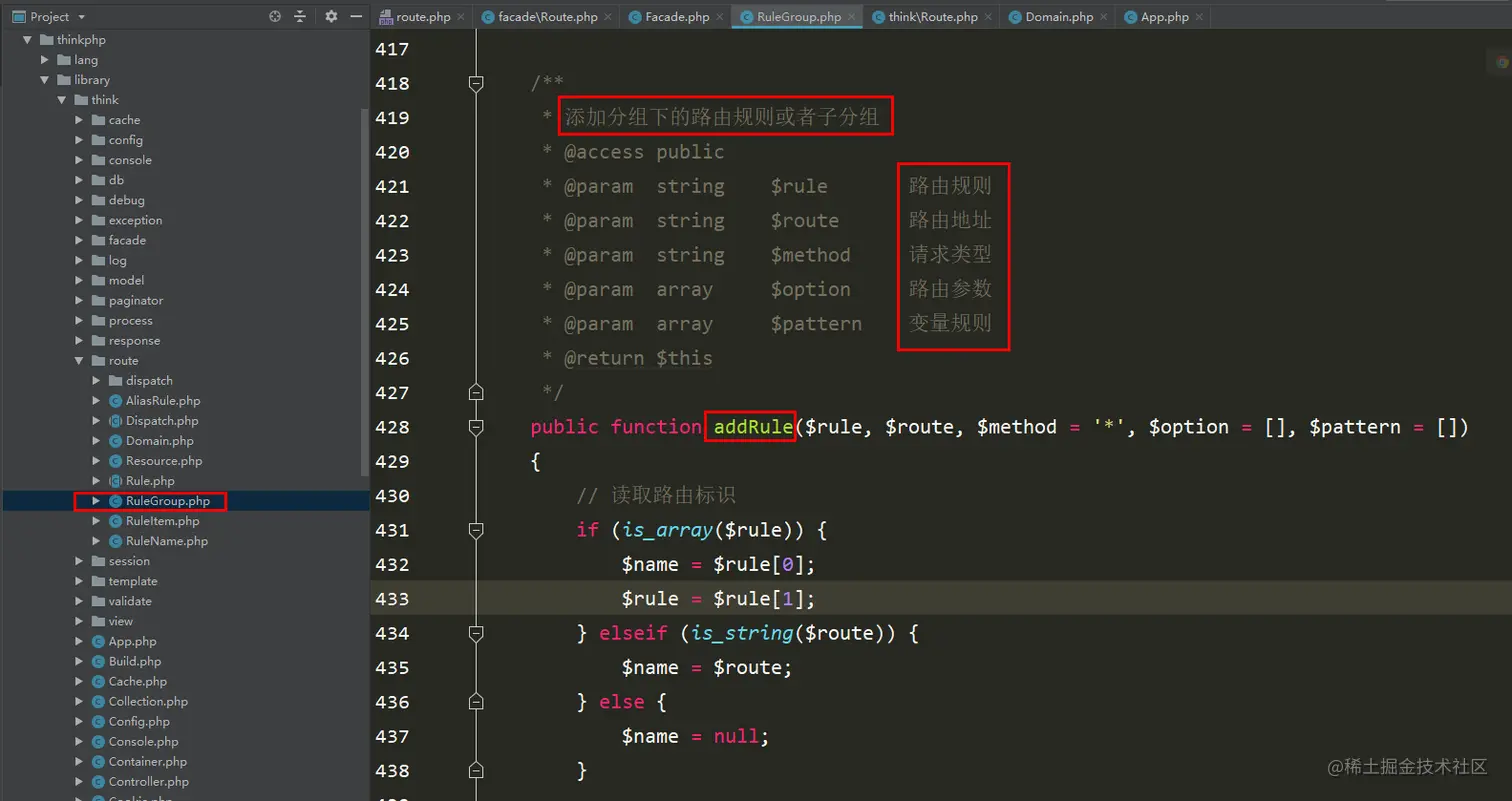Viewport: 1512px width, 801px height.
Task: Select the facade folder
Action: point(127,240)
